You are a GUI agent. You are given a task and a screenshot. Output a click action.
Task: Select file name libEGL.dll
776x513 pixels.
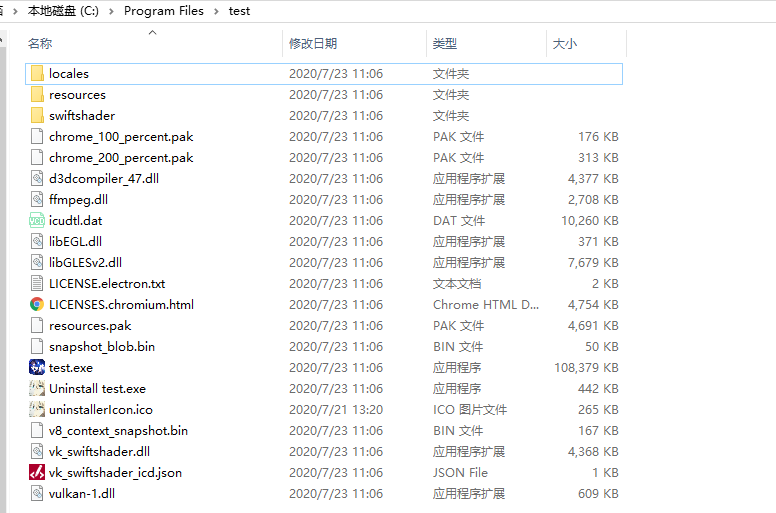[x=75, y=242]
